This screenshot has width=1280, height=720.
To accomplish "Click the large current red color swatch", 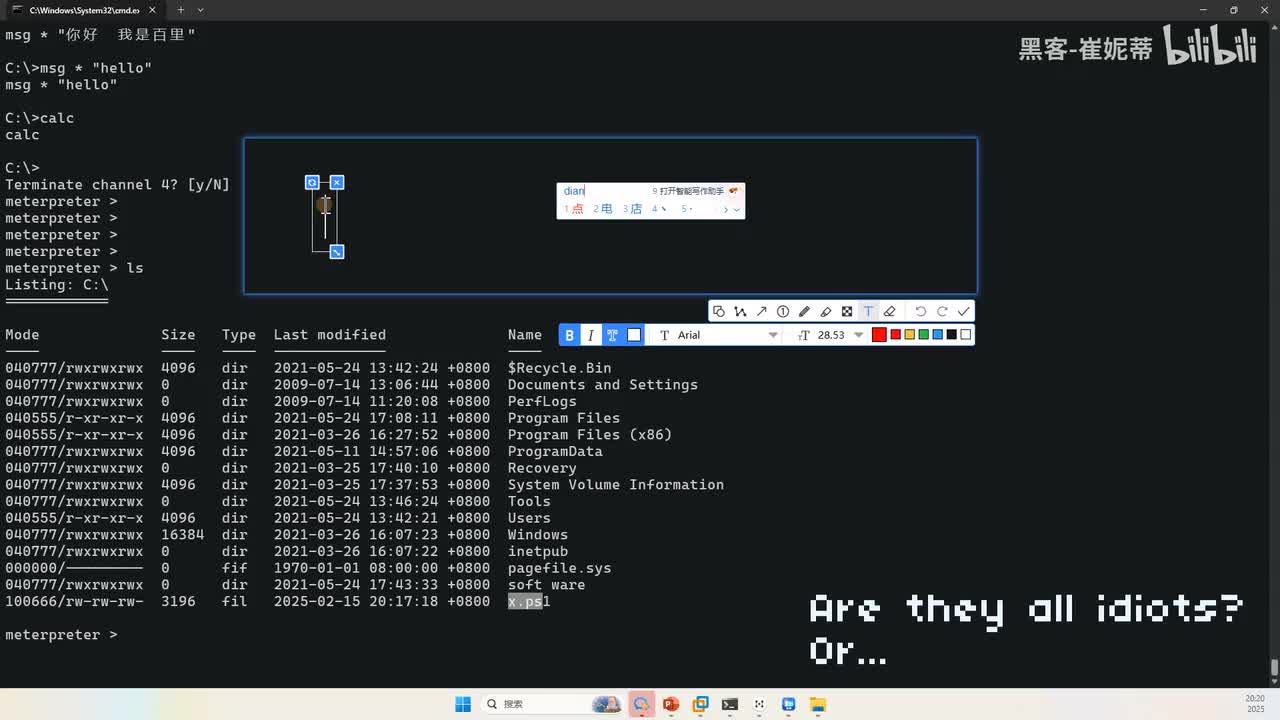I will click(x=879, y=335).
